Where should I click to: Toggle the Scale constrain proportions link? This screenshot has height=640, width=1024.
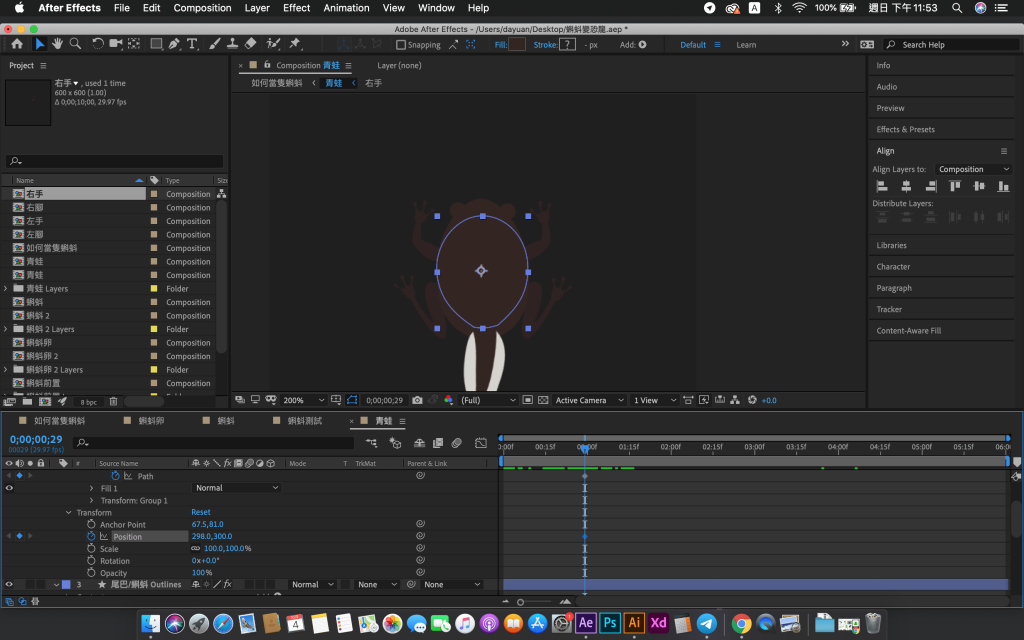click(x=196, y=549)
